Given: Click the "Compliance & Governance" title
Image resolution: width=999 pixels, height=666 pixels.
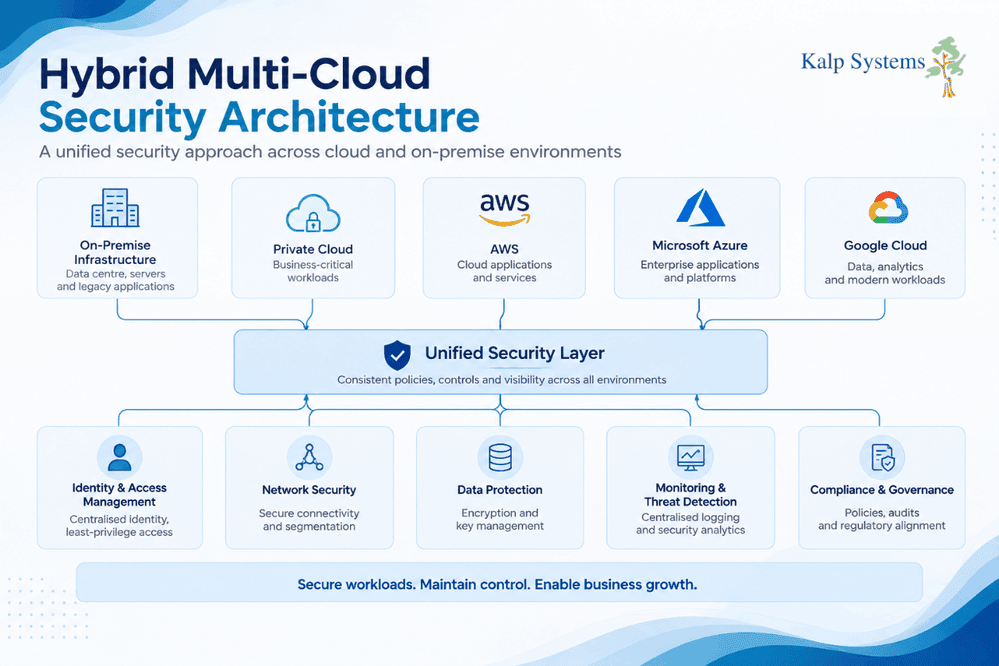Looking at the screenshot, I should (882, 490).
